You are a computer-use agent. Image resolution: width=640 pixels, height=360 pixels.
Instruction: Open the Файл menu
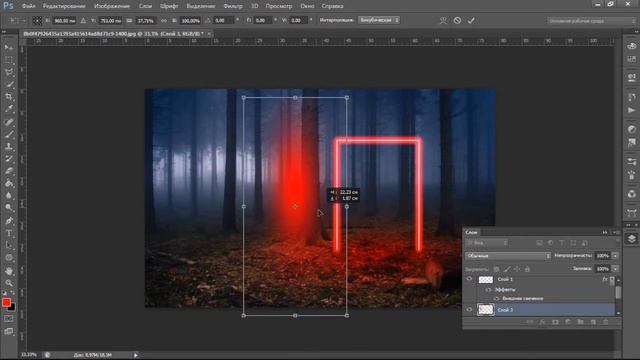pyautogui.click(x=28, y=6)
